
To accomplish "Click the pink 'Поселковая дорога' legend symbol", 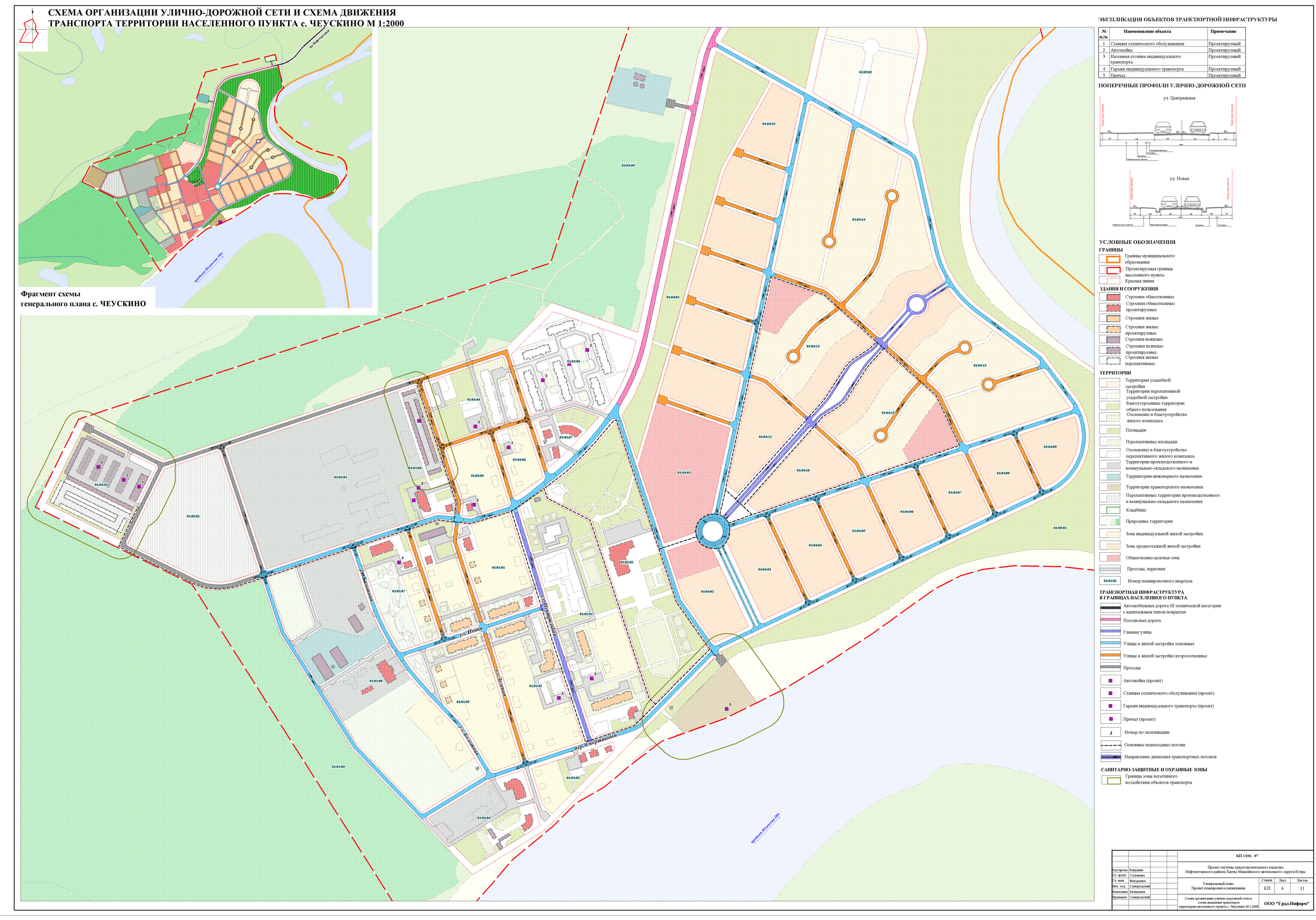I will 1110,620.
